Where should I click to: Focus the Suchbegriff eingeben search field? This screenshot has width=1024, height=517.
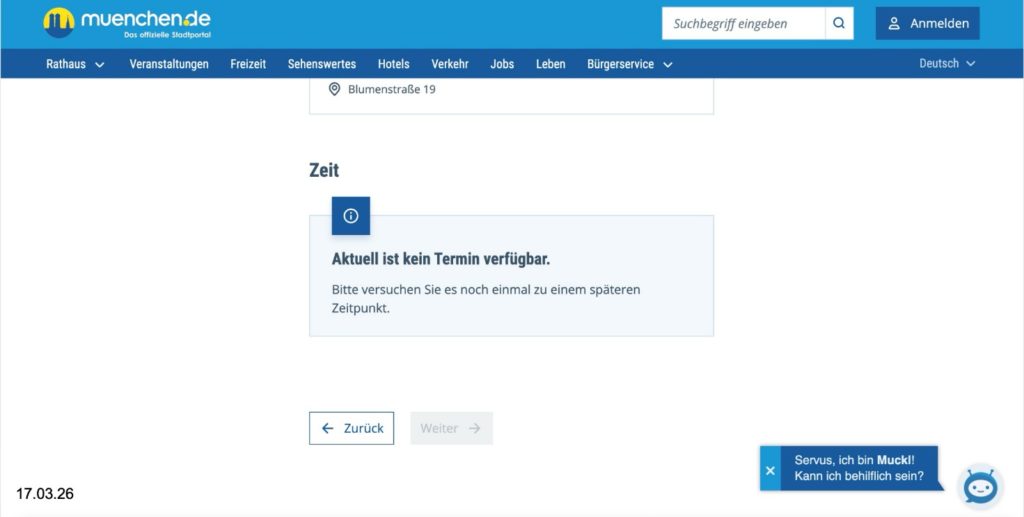pyautogui.click(x=743, y=23)
